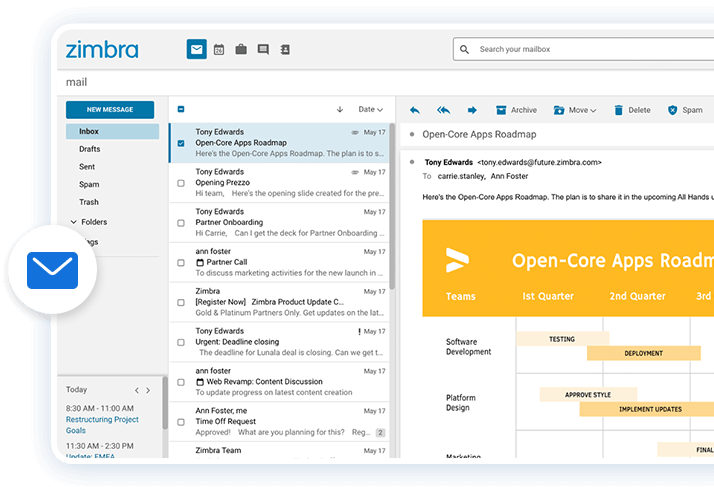Click the mini calendar pane scrollbar

pos(165,403)
